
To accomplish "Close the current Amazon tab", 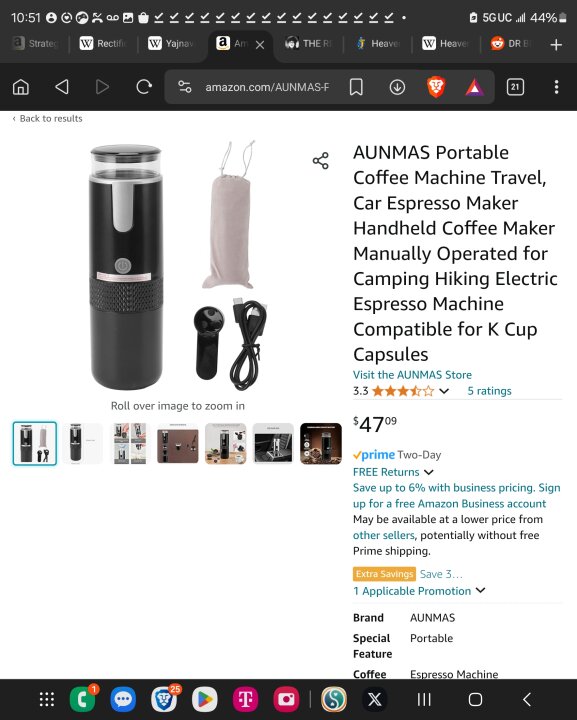I will (x=260, y=45).
